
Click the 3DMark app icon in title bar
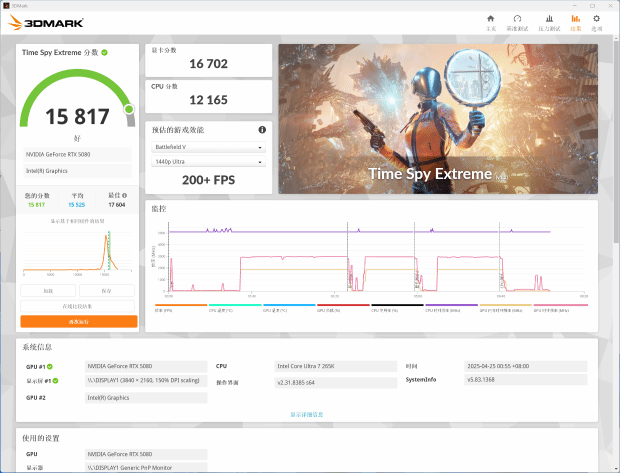click(x=6, y=6)
